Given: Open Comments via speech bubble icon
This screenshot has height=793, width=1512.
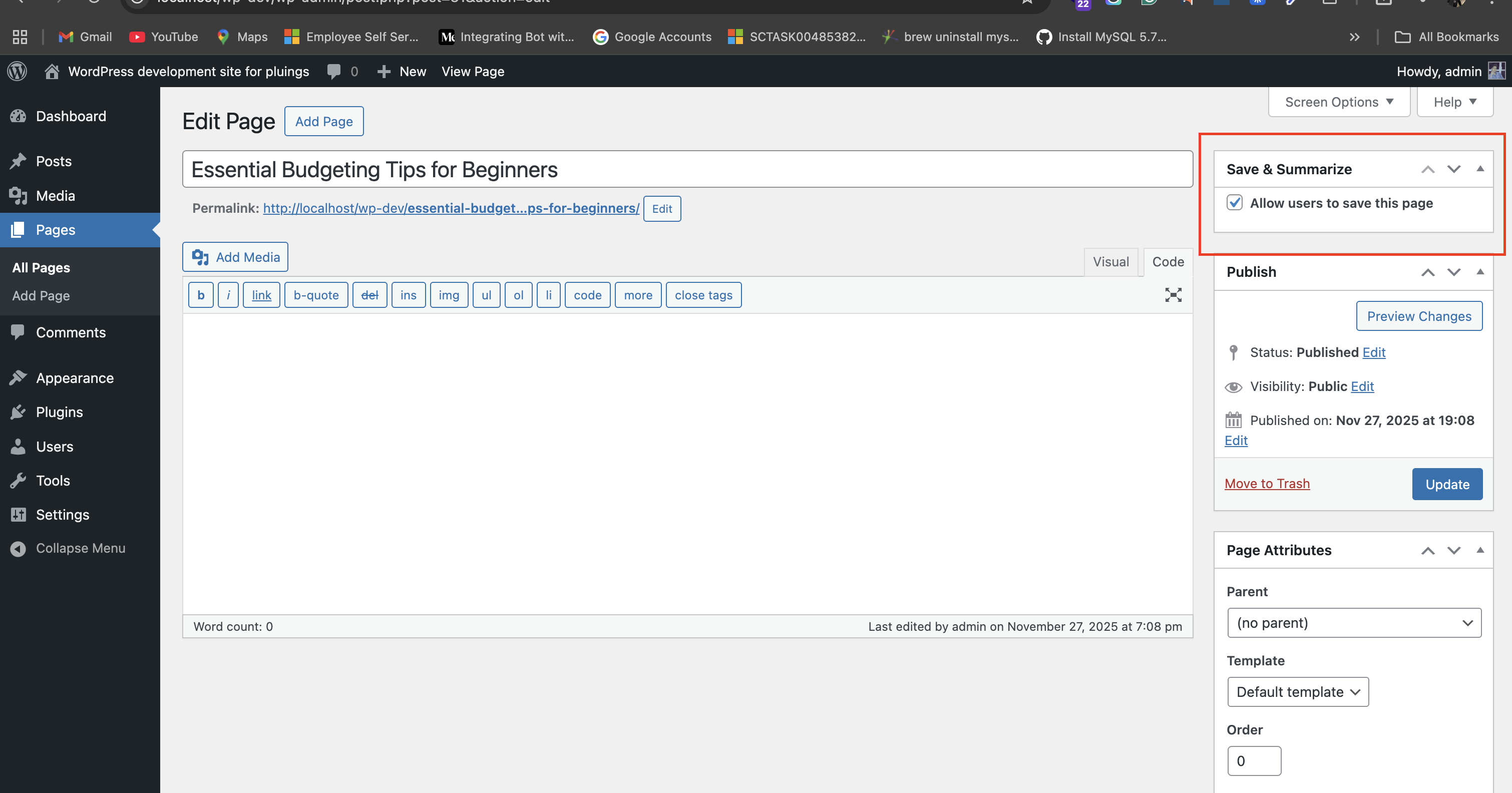Looking at the screenshot, I should coord(18,332).
